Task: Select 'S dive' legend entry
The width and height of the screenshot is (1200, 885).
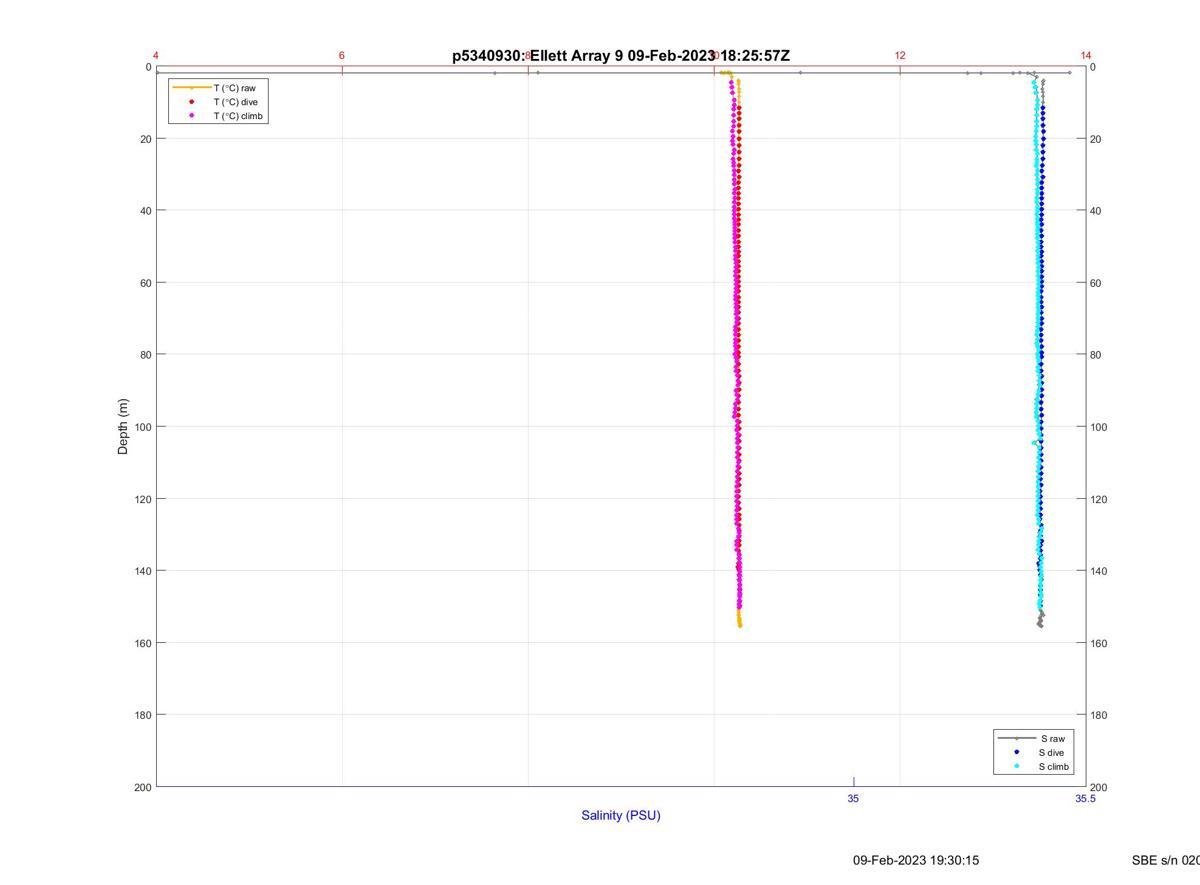Action: (x=1051, y=752)
